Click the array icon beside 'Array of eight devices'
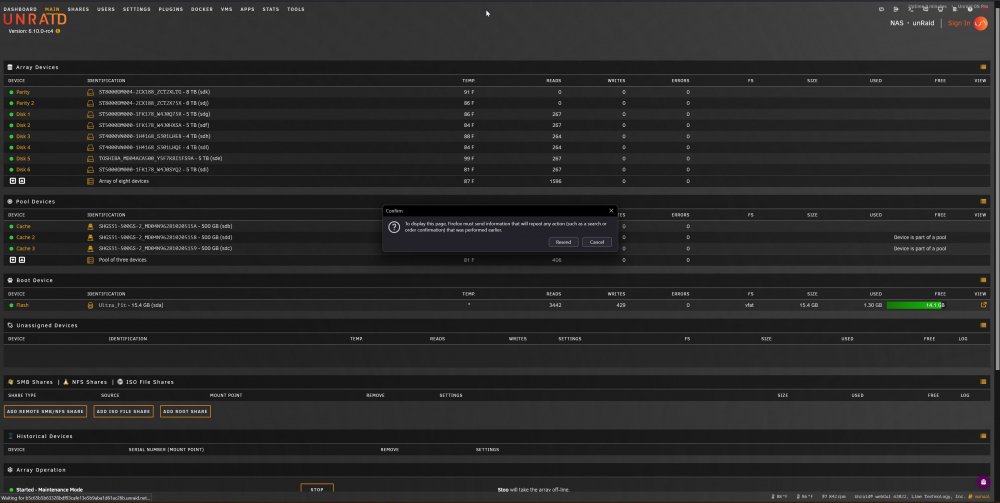The image size is (1000, 503). click(91, 181)
